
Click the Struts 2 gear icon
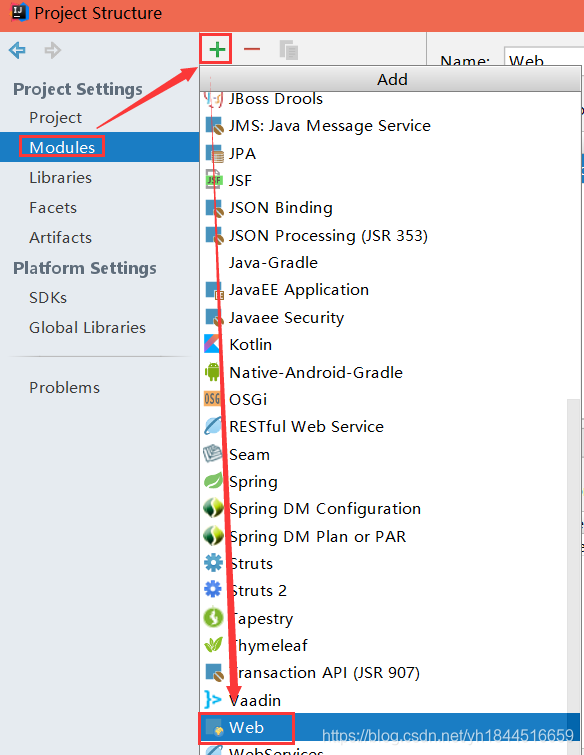(x=213, y=589)
